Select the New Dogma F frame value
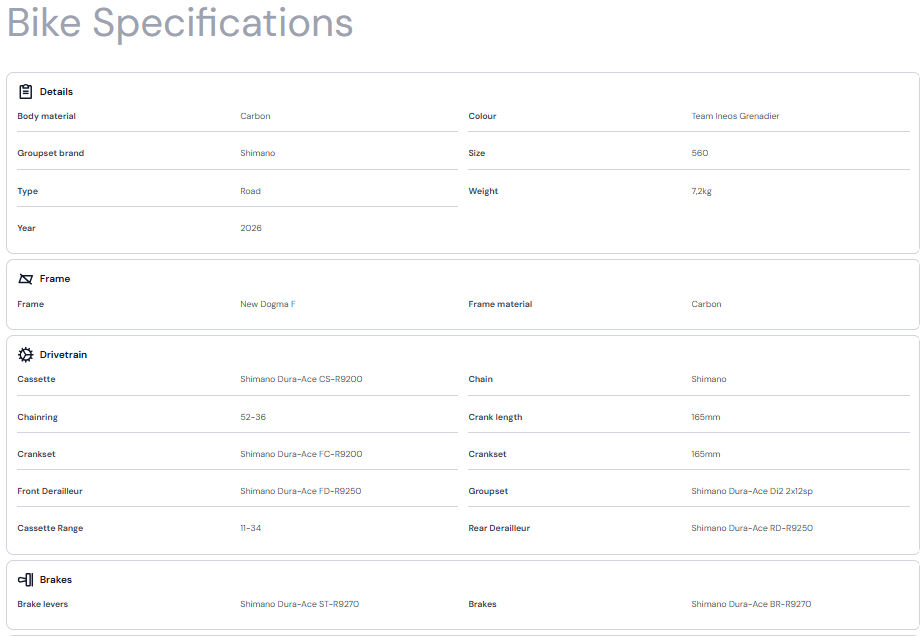922x636 pixels. [268, 304]
